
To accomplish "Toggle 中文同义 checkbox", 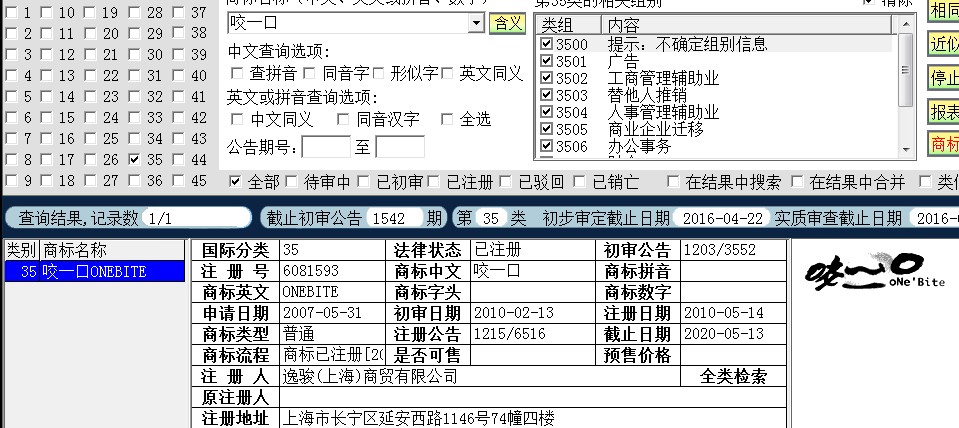I will pyautogui.click(x=237, y=119).
